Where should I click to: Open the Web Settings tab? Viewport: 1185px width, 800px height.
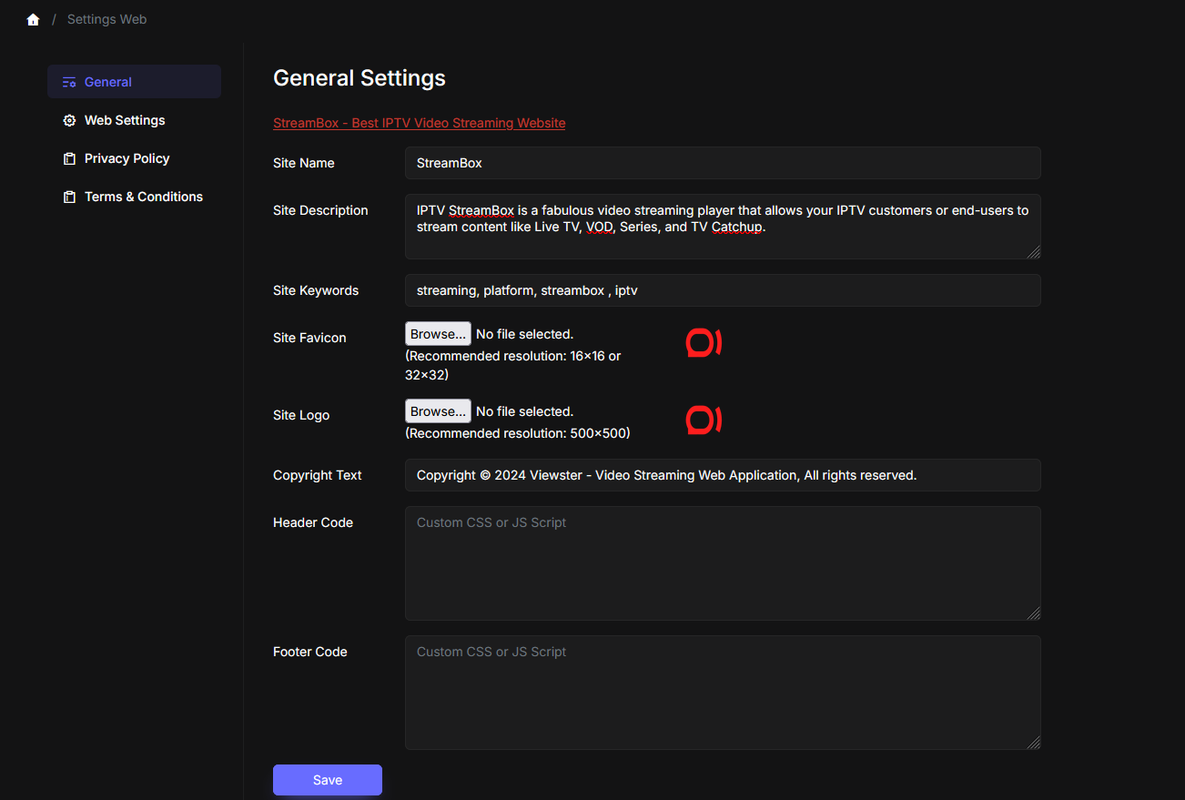[x=124, y=120]
